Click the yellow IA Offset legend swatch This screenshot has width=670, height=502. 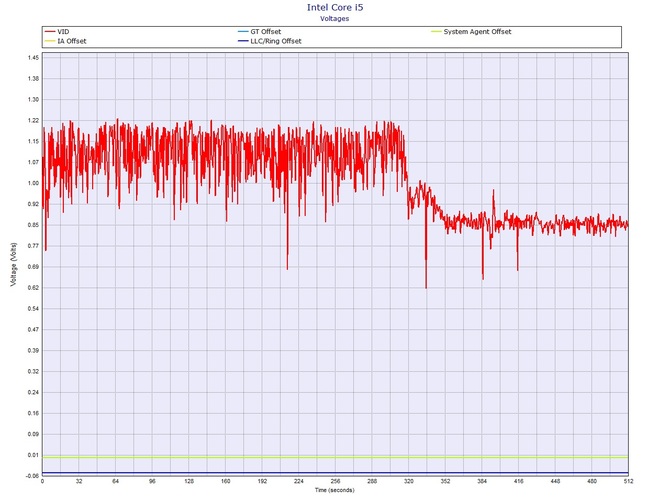(x=50, y=41)
